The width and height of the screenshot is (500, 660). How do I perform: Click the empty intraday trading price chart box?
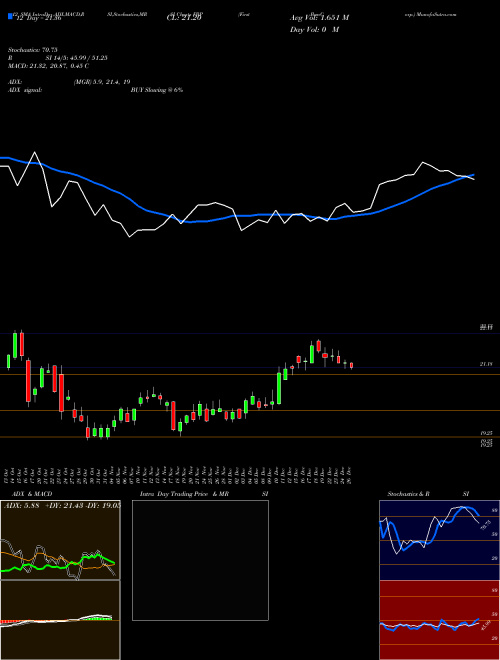coord(200,560)
